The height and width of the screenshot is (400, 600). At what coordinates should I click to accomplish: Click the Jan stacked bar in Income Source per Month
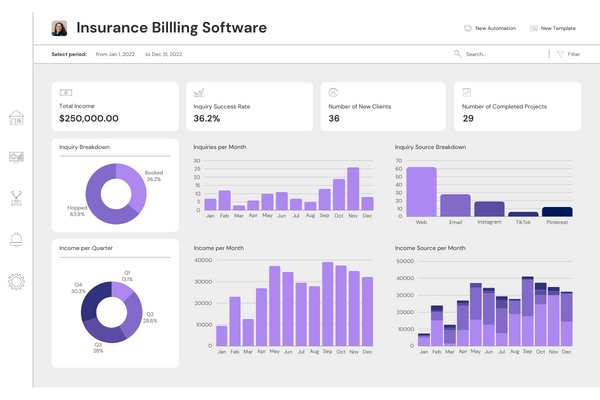coord(424,340)
